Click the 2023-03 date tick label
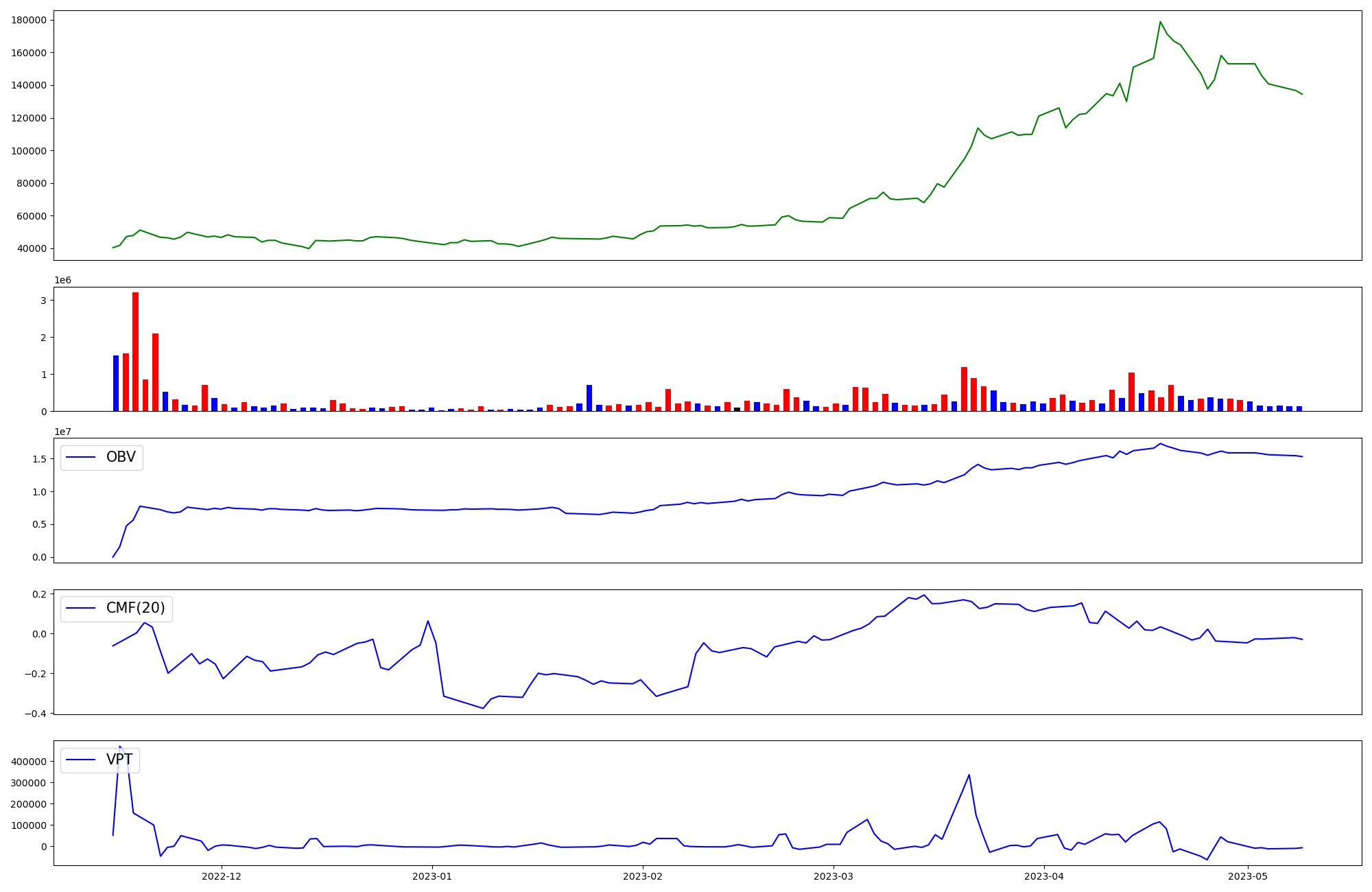 tap(833, 876)
